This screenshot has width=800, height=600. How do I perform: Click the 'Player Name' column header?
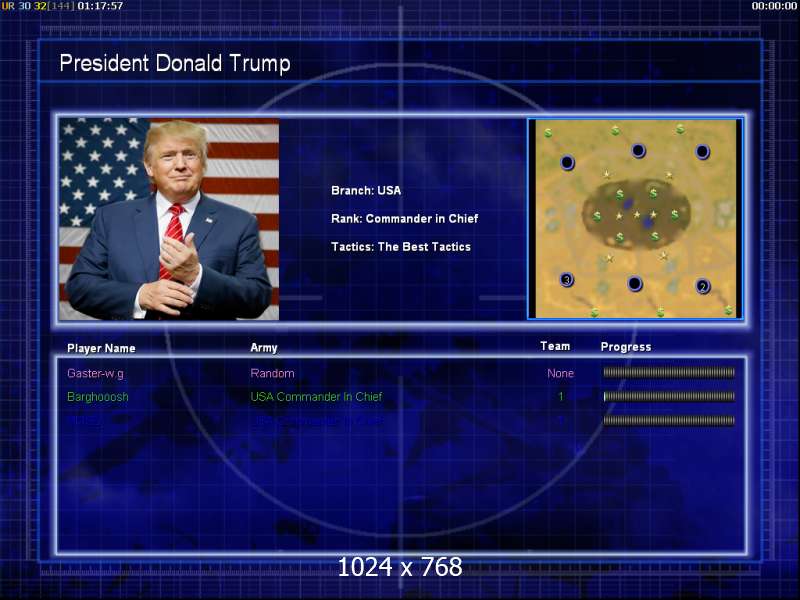pyautogui.click(x=101, y=348)
